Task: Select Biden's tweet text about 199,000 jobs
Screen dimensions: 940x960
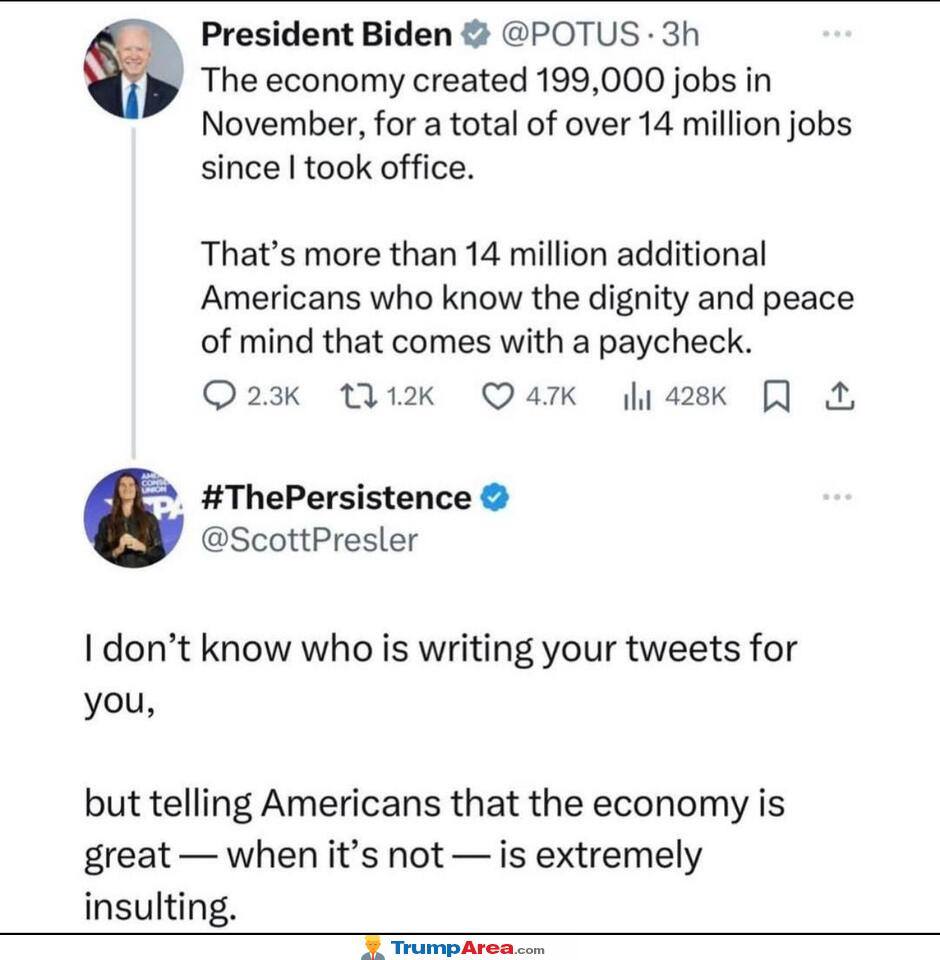Action: [x=527, y=211]
